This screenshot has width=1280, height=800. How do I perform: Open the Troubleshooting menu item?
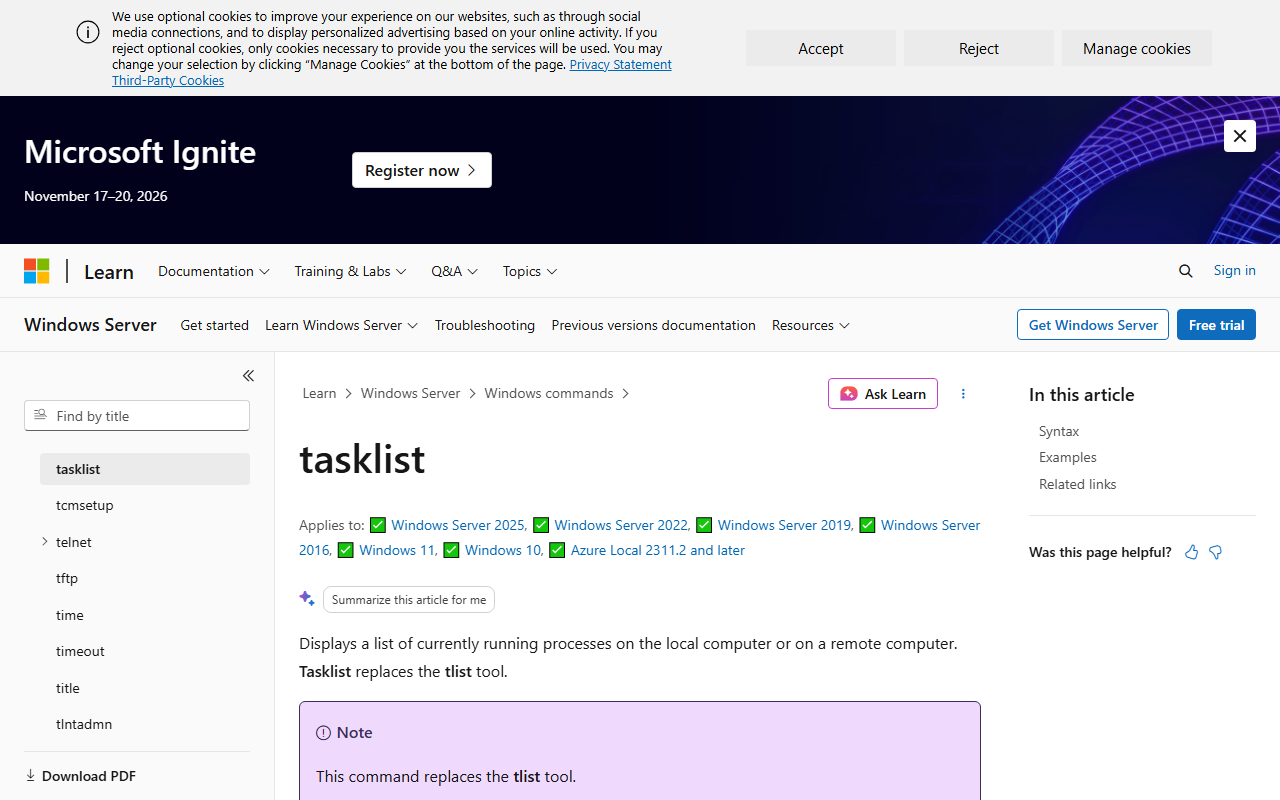[485, 325]
